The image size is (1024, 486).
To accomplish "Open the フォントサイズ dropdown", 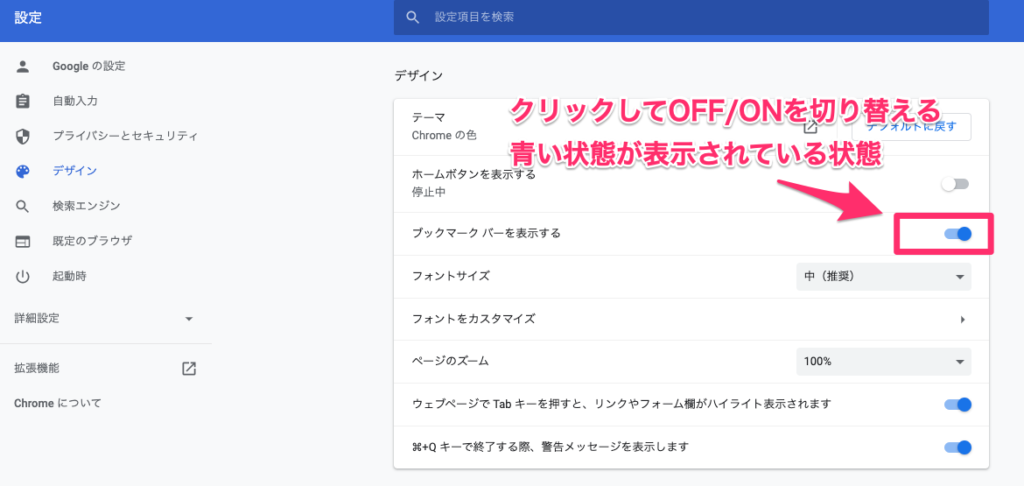I will pyautogui.click(x=883, y=276).
